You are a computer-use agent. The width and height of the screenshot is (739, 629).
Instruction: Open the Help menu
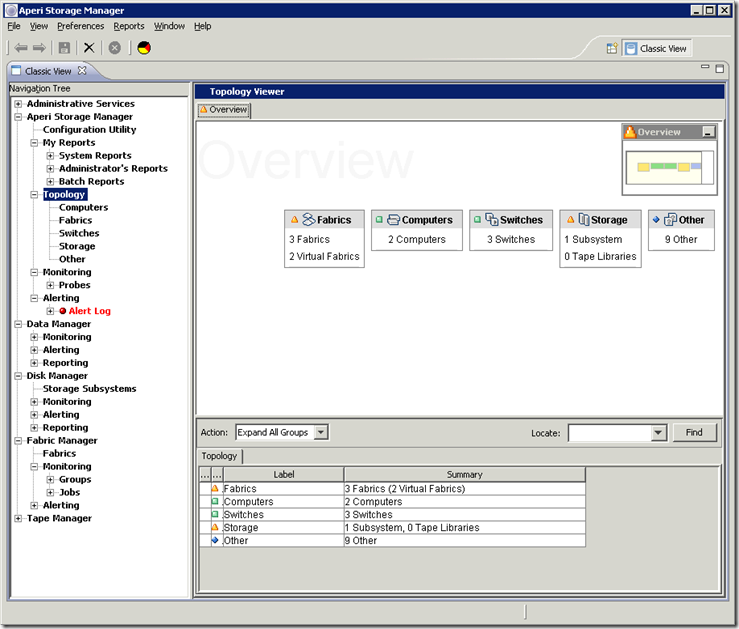click(203, 26)
